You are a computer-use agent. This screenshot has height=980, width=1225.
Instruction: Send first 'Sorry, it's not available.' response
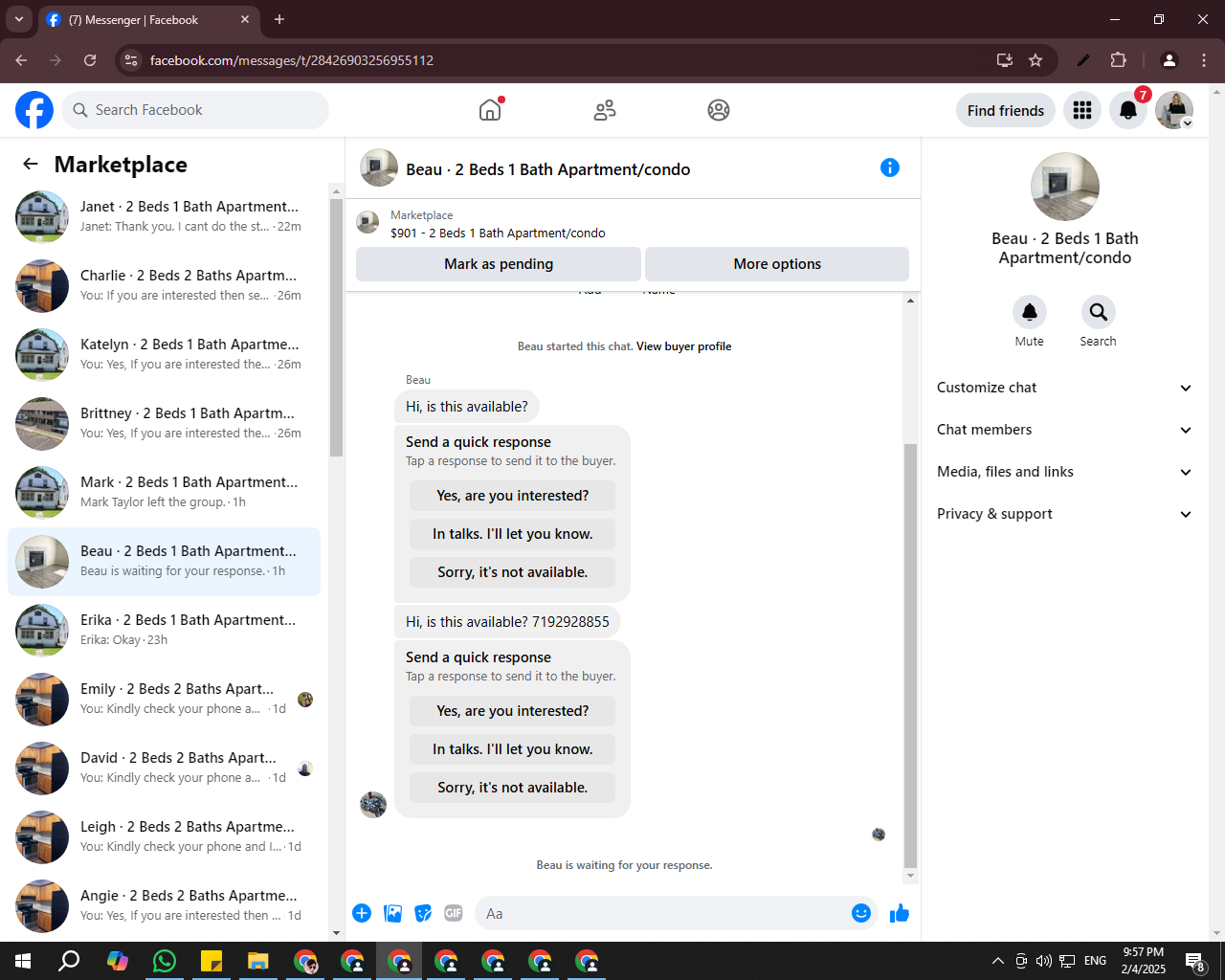click(513, 572)
